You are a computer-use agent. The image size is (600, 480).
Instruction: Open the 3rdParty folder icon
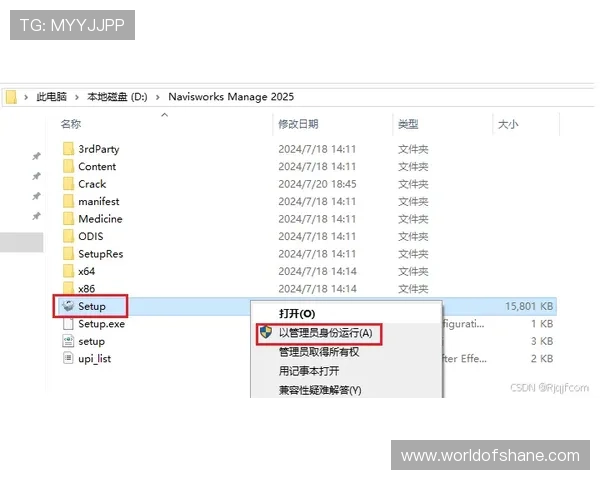(68, 149)
